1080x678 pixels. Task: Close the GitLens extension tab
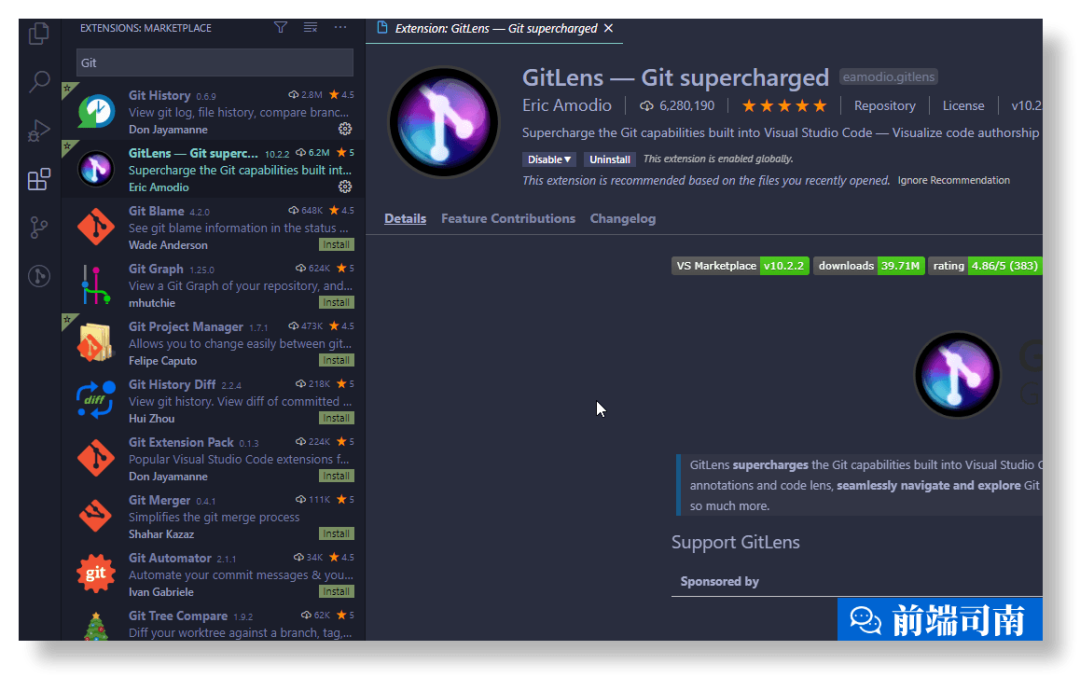[x=608, y=28]
